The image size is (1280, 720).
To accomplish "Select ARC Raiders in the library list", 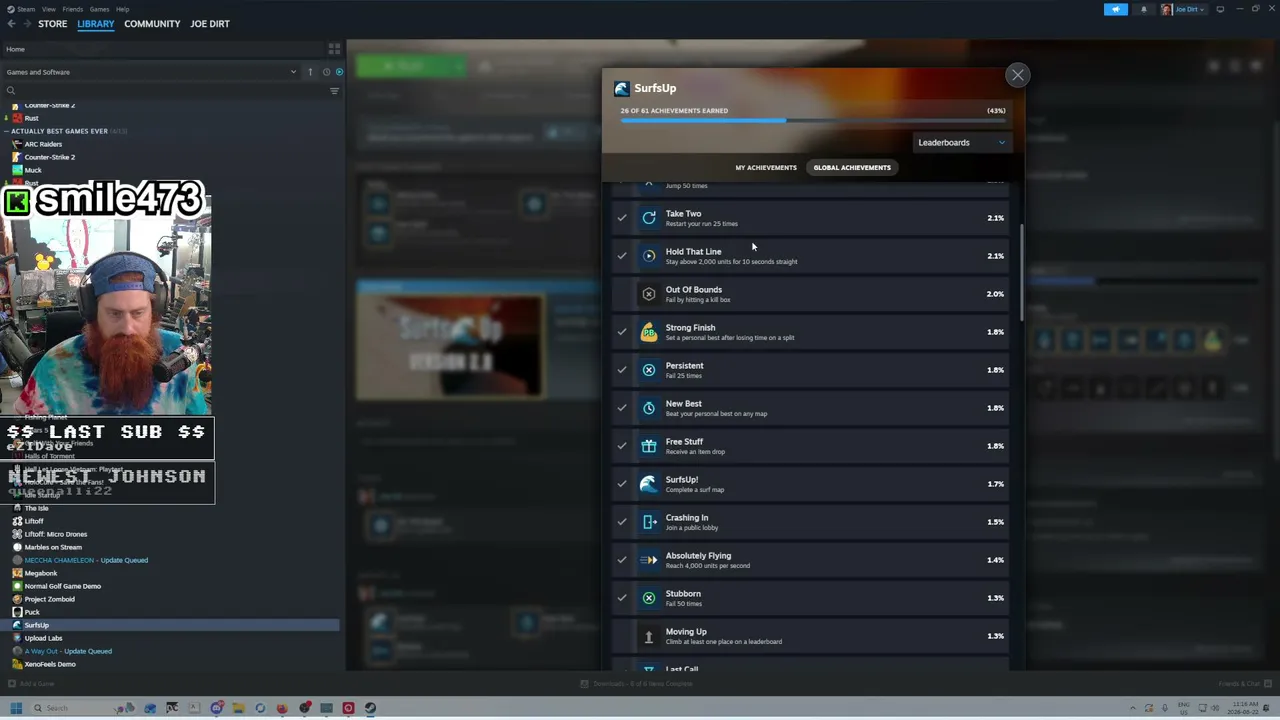I will 170,144.
